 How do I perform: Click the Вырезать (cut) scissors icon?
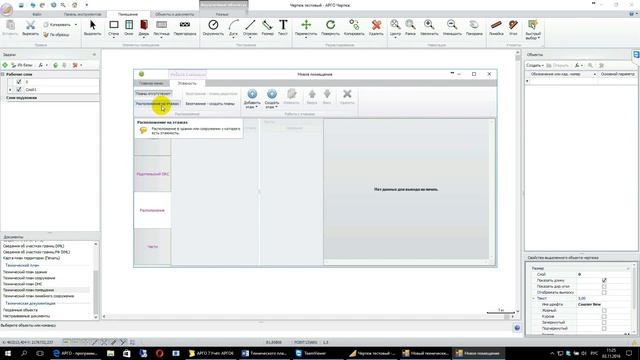coord(30,25)
